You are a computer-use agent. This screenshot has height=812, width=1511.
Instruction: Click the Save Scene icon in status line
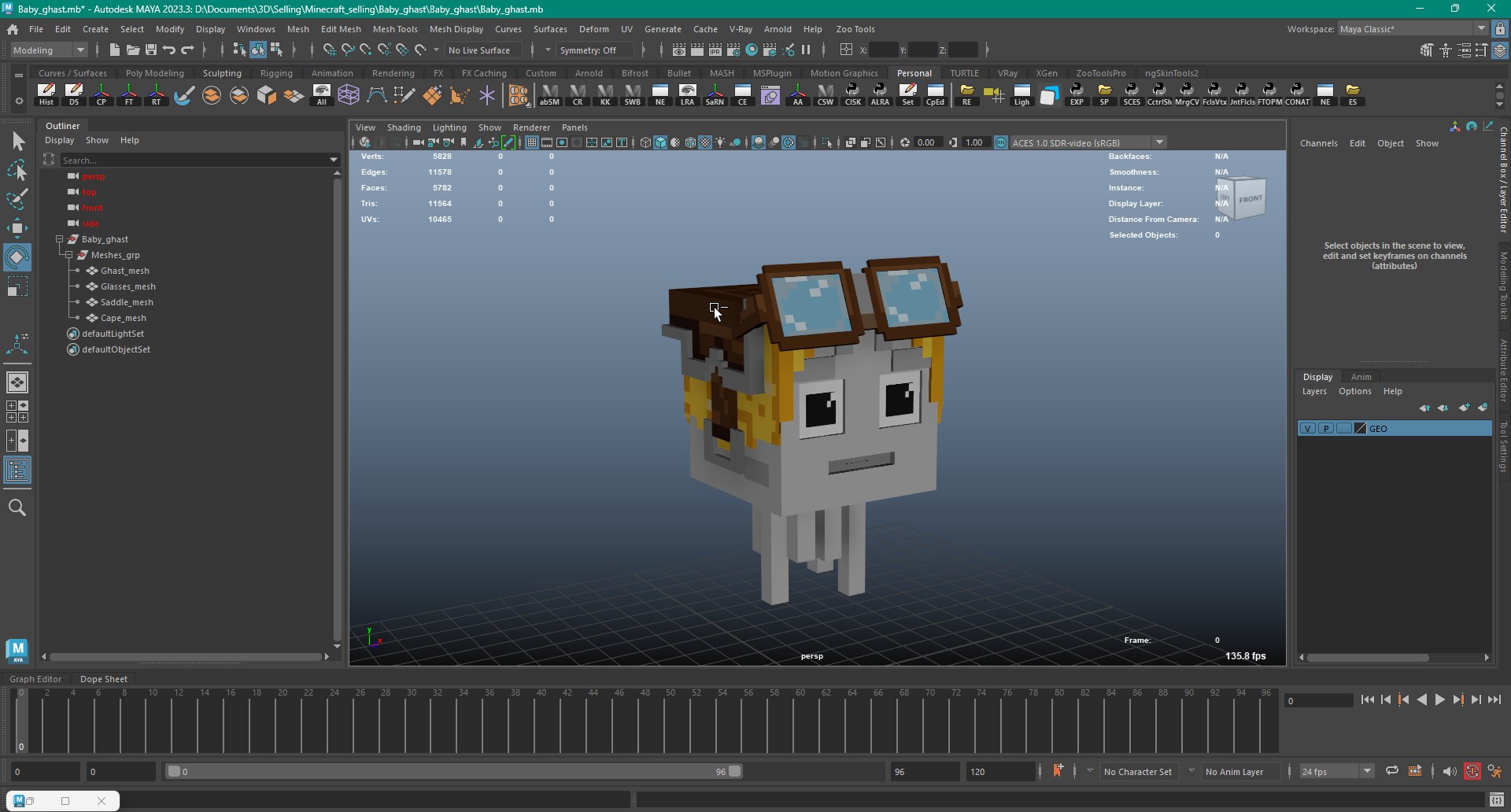coord(151,50)
